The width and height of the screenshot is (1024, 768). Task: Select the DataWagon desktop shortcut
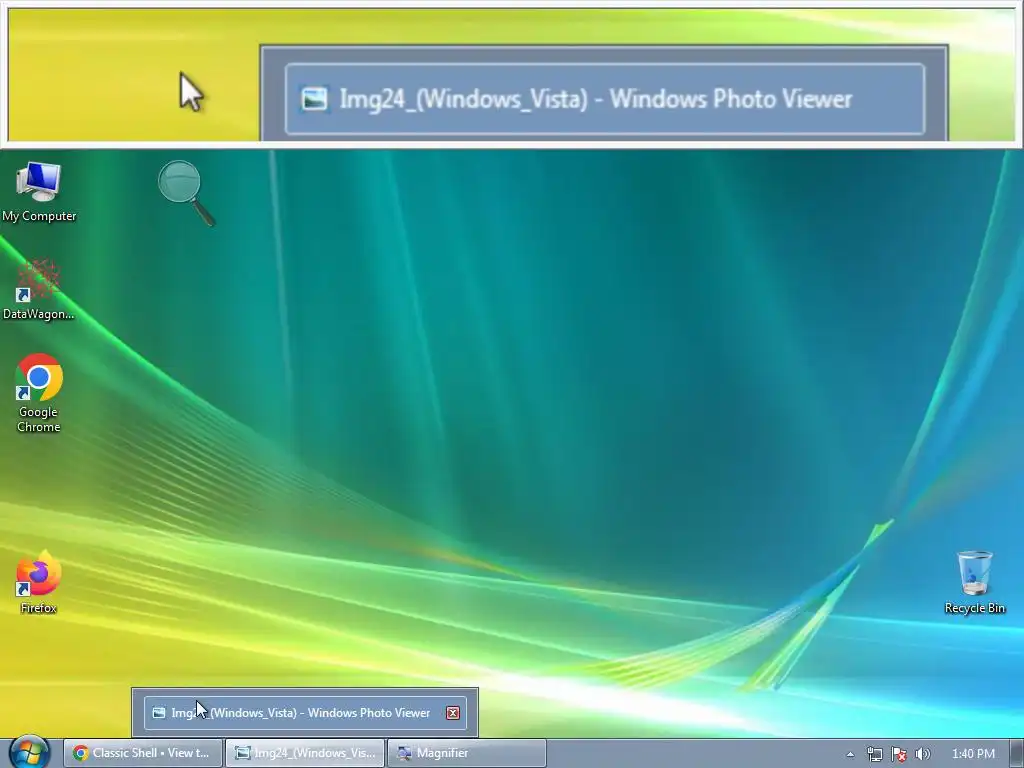coord(39,290)
